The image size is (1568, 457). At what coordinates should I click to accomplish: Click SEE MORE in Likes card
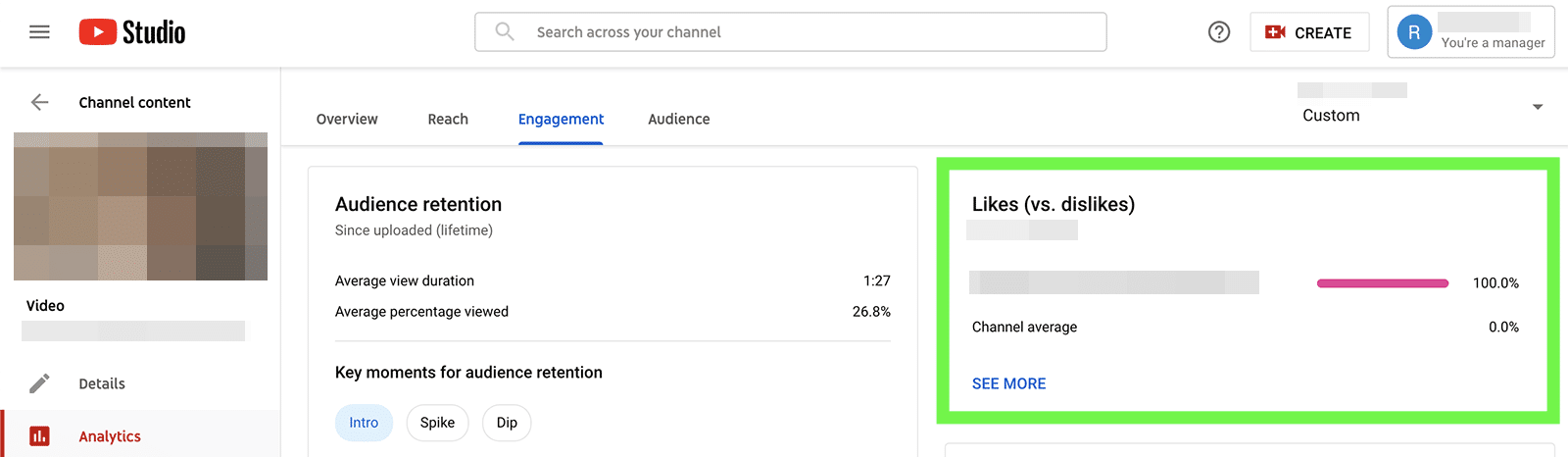coord(1008,383)
